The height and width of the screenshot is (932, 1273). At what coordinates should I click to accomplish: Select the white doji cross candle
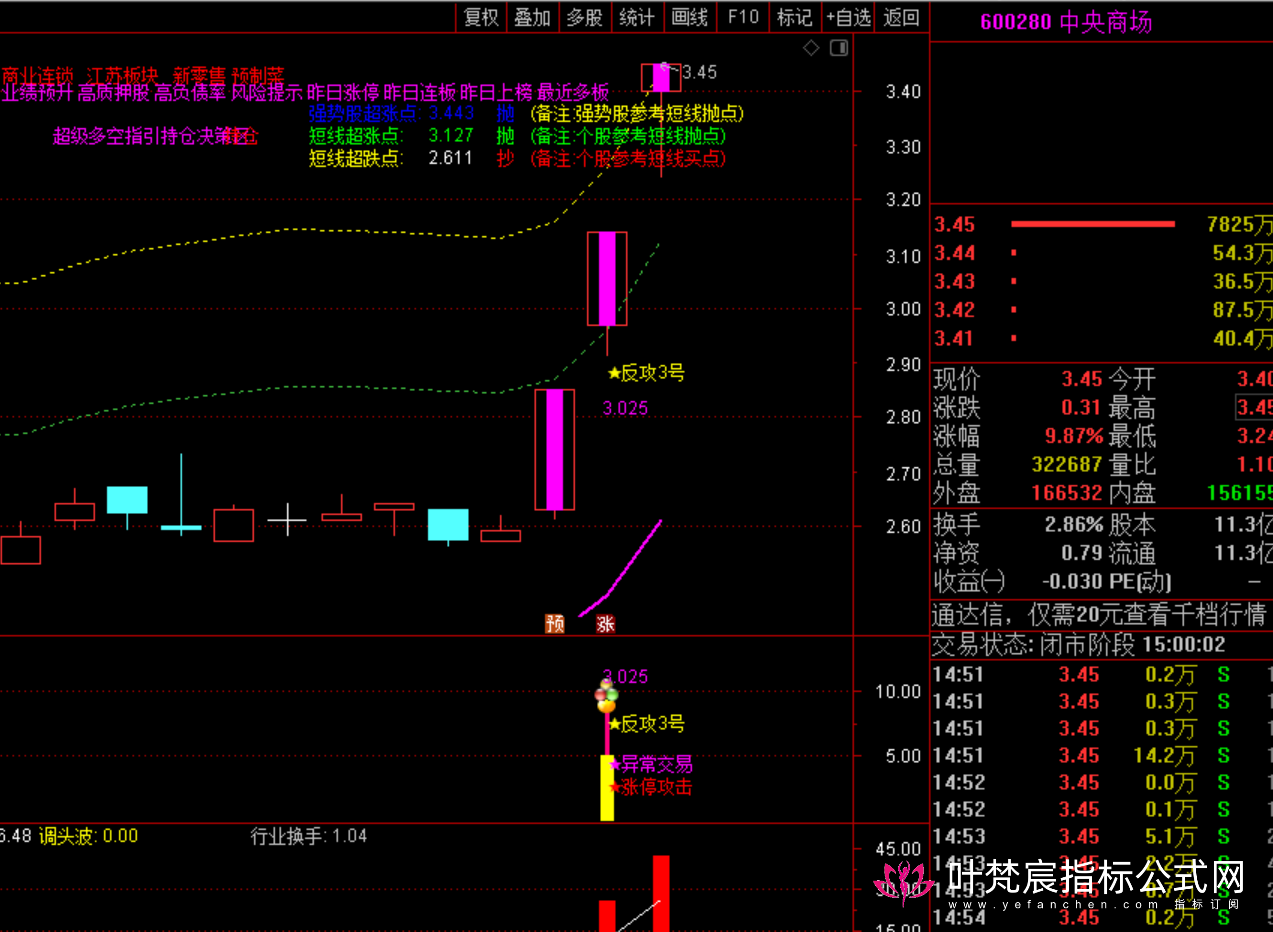(287, 519)
